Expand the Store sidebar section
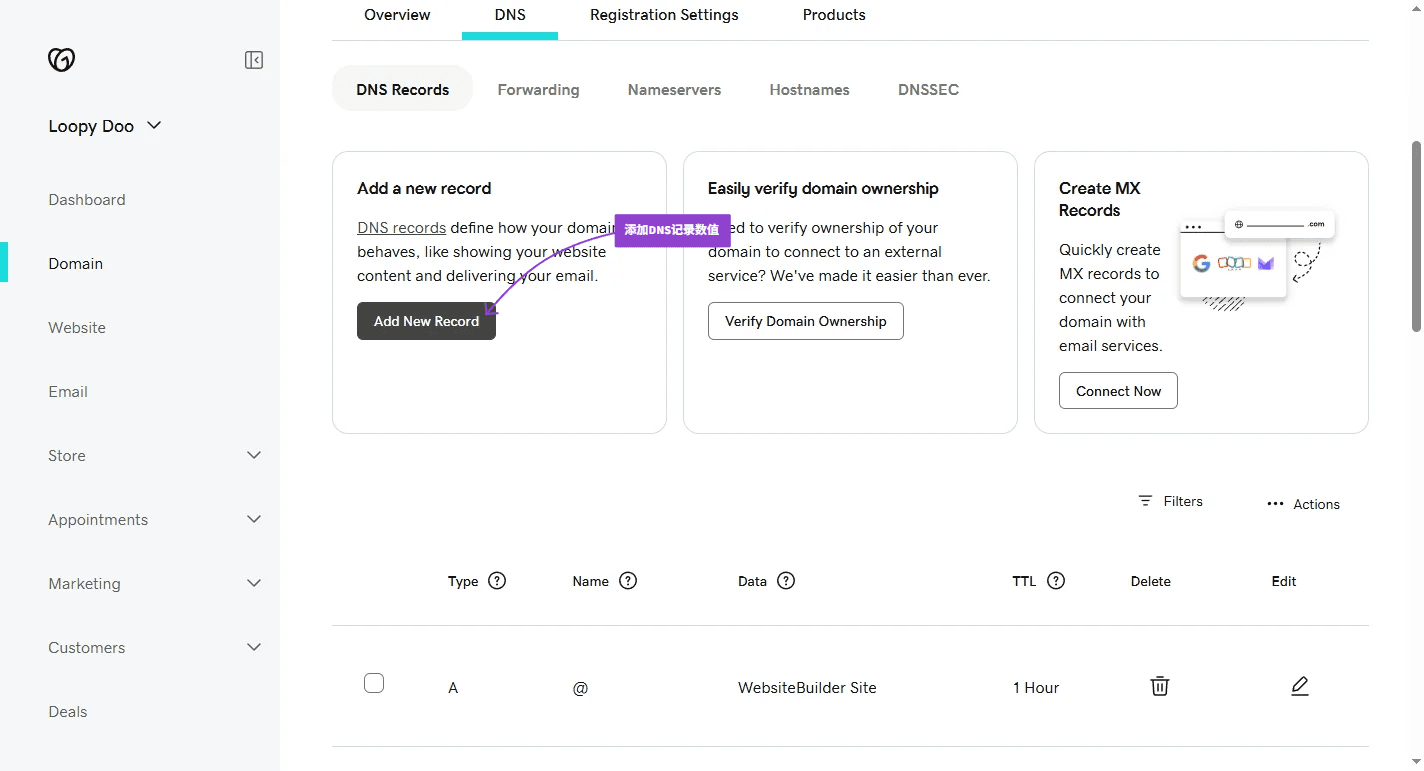 254,455
